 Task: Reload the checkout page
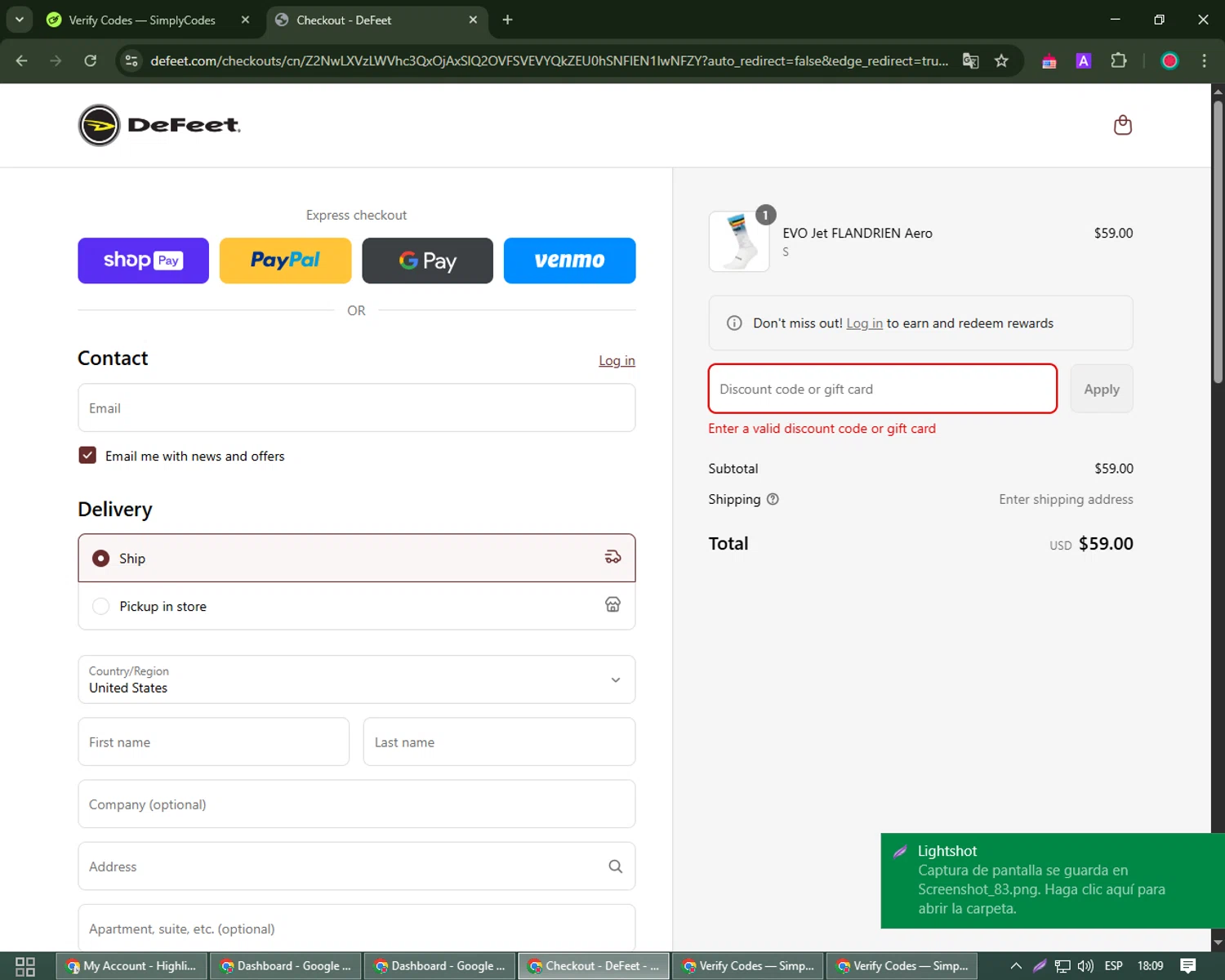[90, 60]
